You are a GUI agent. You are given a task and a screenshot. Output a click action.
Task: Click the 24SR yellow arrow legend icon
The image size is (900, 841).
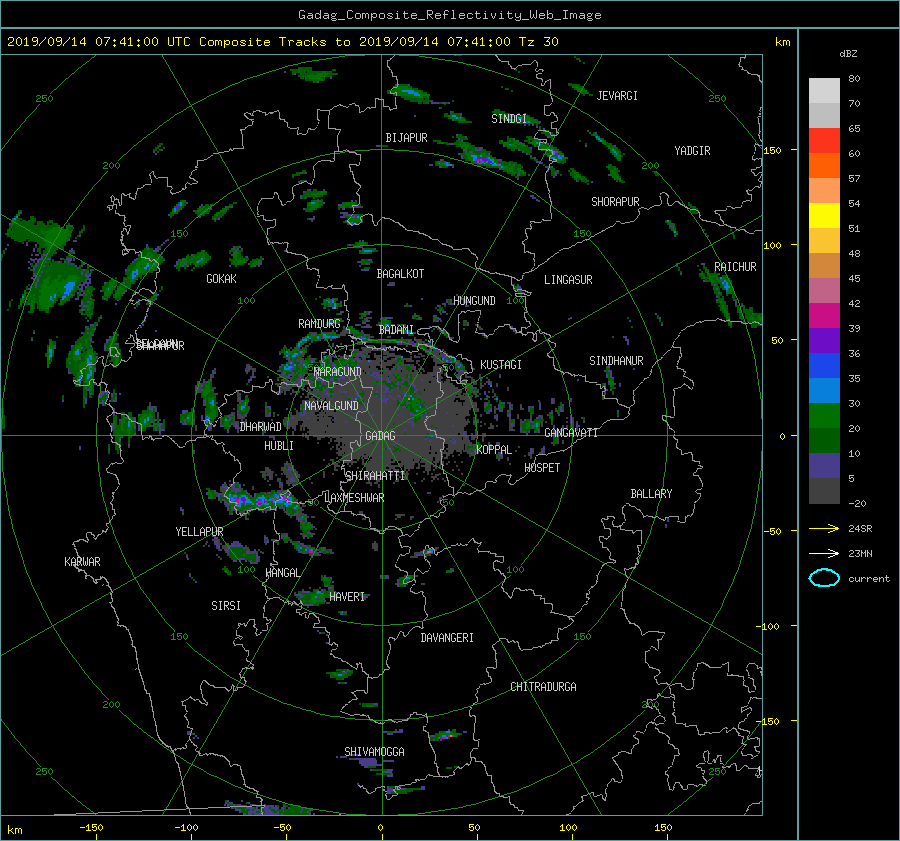pyautogui.click(x=824, y=528)
